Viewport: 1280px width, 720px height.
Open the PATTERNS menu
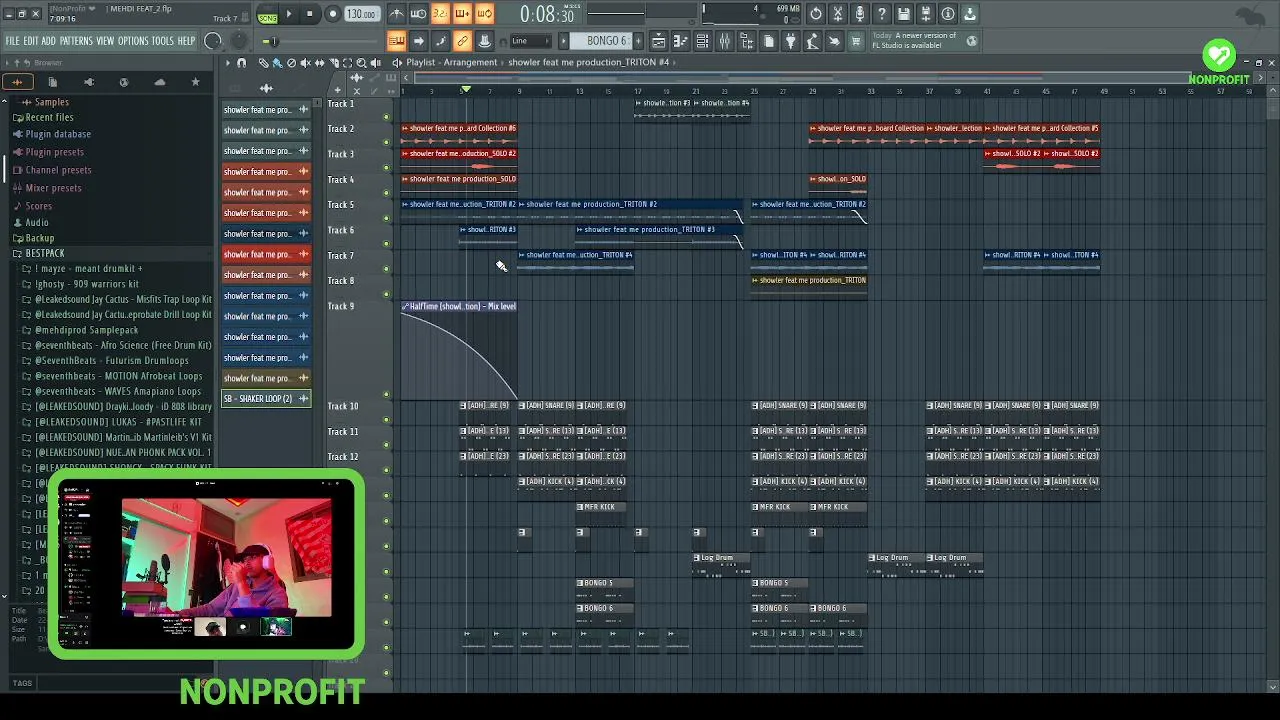(76, 41)
